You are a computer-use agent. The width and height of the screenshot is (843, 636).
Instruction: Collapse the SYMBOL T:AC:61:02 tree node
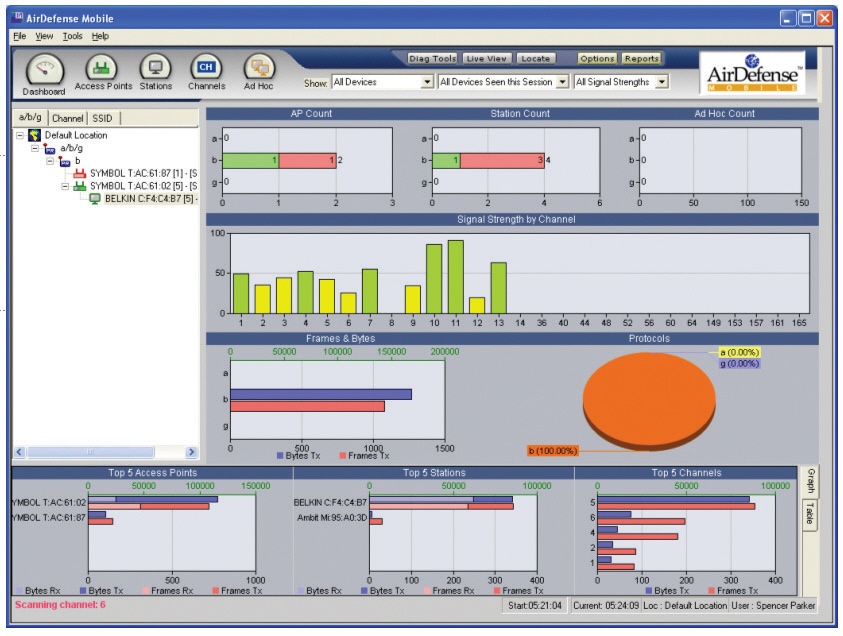(x=65, y=186)
